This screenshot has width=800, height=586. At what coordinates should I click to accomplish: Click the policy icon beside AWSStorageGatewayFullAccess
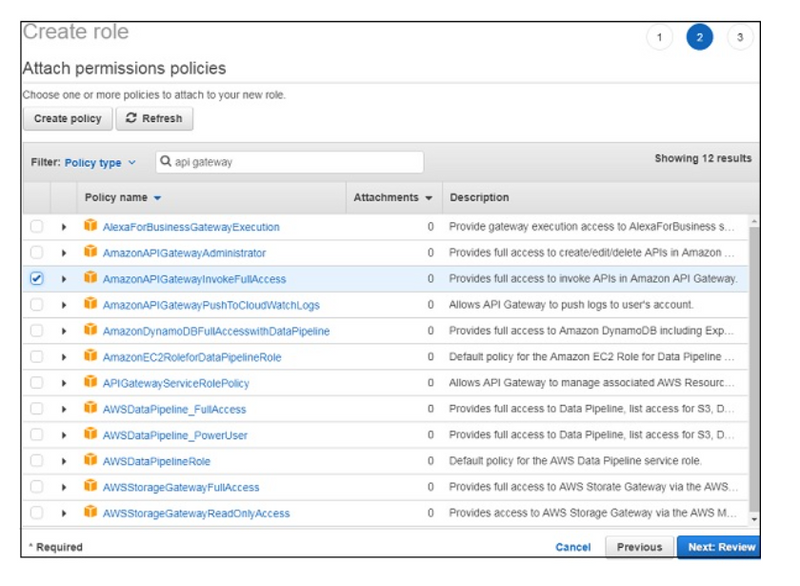(x=90, y=487)
